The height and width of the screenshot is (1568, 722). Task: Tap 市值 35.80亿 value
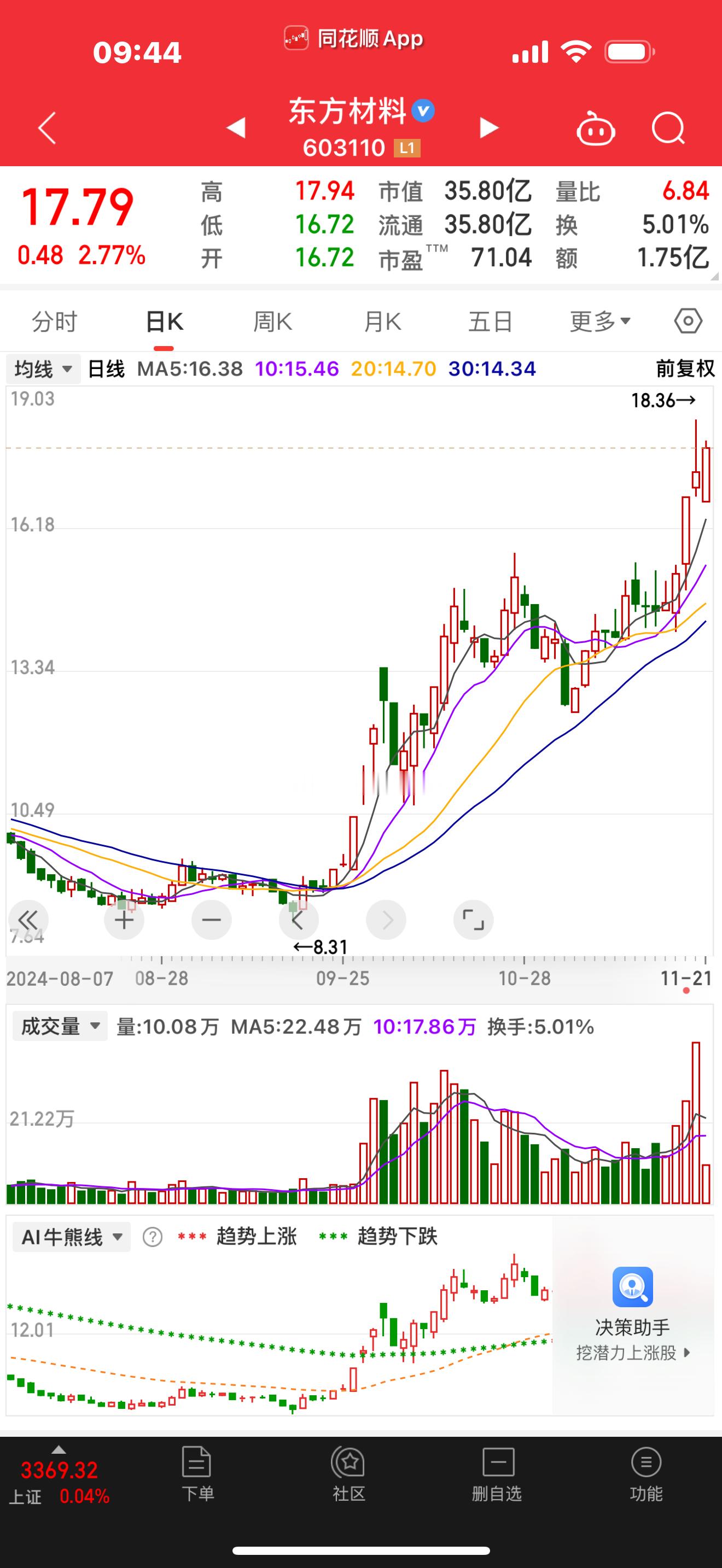pyautogui.click(x=488, y=191)
